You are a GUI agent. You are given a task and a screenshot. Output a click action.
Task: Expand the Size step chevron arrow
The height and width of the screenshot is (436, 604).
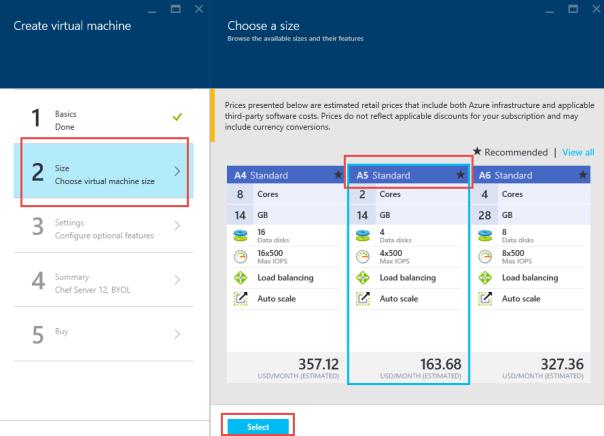pyautogui.click(x=177, y=171)
